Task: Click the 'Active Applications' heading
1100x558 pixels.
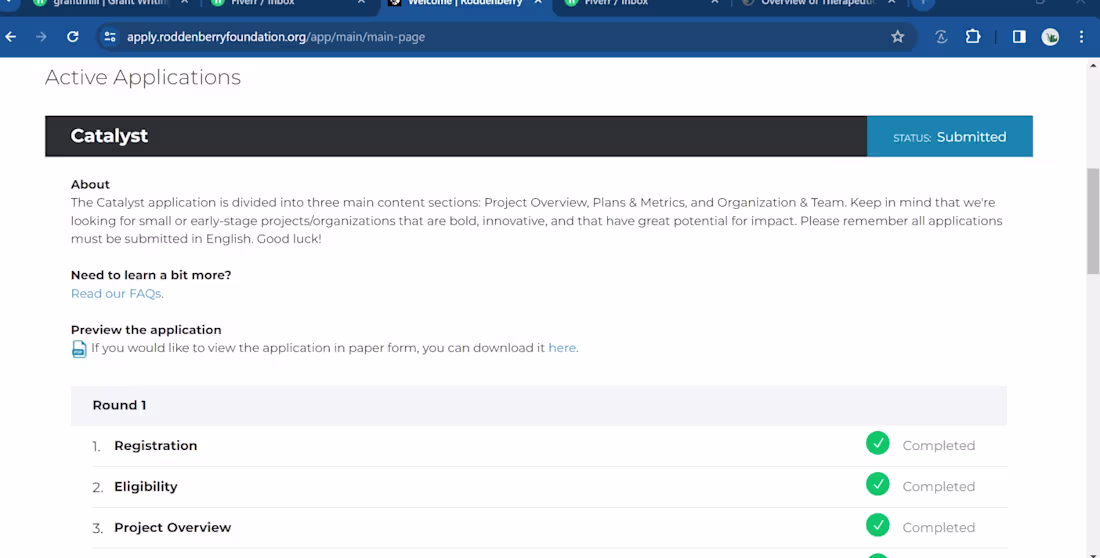Action: point(142,77)
